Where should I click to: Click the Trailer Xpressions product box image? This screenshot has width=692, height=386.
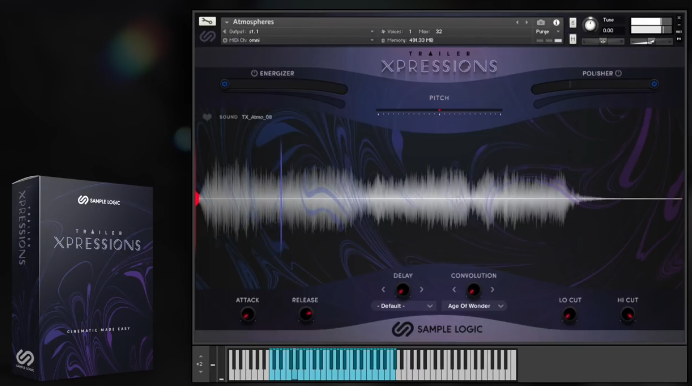83,277
